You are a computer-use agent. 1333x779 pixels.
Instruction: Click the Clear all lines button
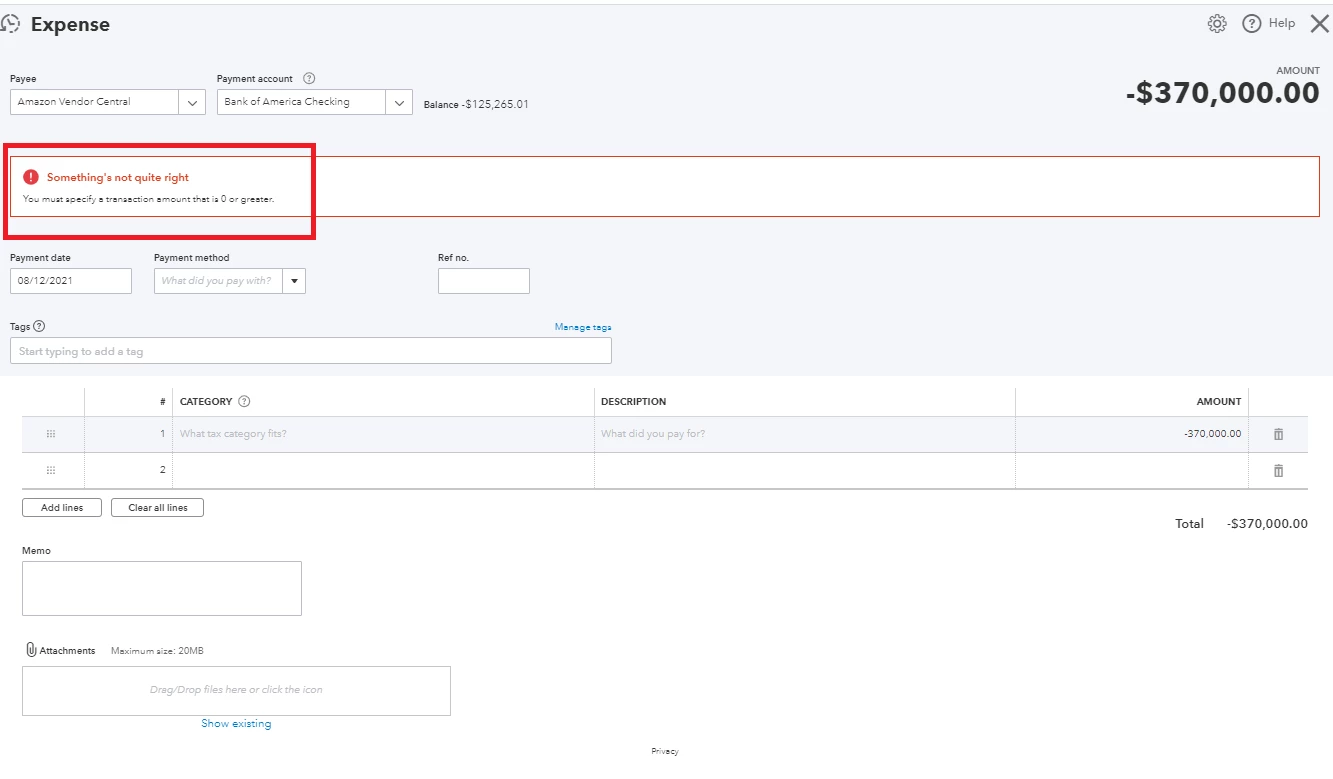[157, 508]
